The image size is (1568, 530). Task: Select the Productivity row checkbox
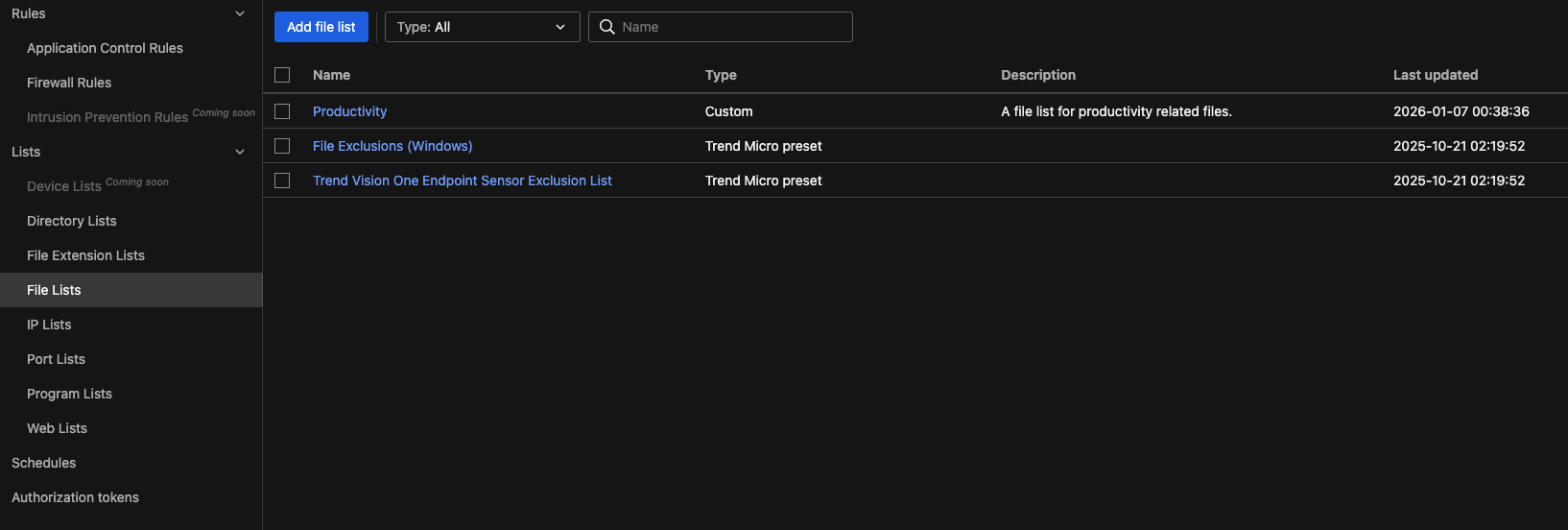coord(282,111)
